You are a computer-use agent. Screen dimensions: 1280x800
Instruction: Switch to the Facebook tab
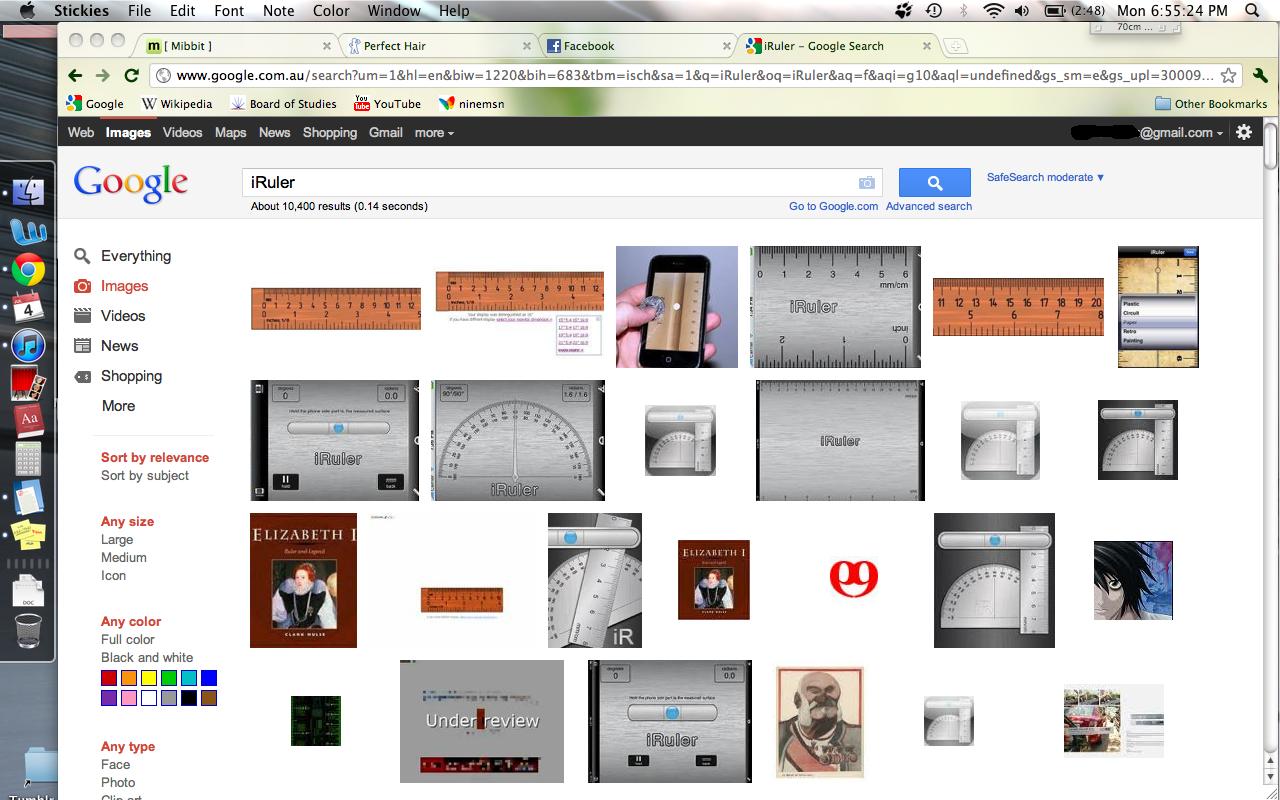point(641,46)
